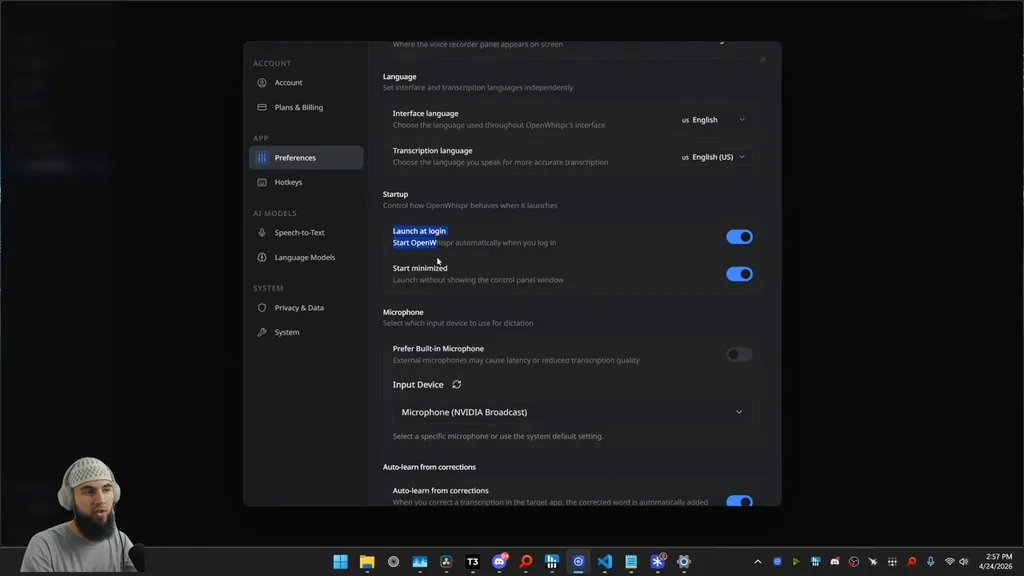Screen dimensions: 1024x576
Task: Open Windows Settings gear on taskbar
Action: (684, 562)
